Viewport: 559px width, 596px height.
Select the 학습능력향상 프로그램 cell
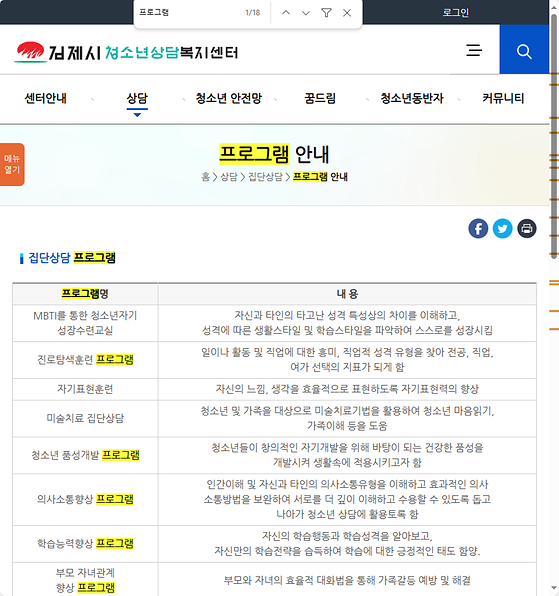pyautogui.click(x=85, y=544)
